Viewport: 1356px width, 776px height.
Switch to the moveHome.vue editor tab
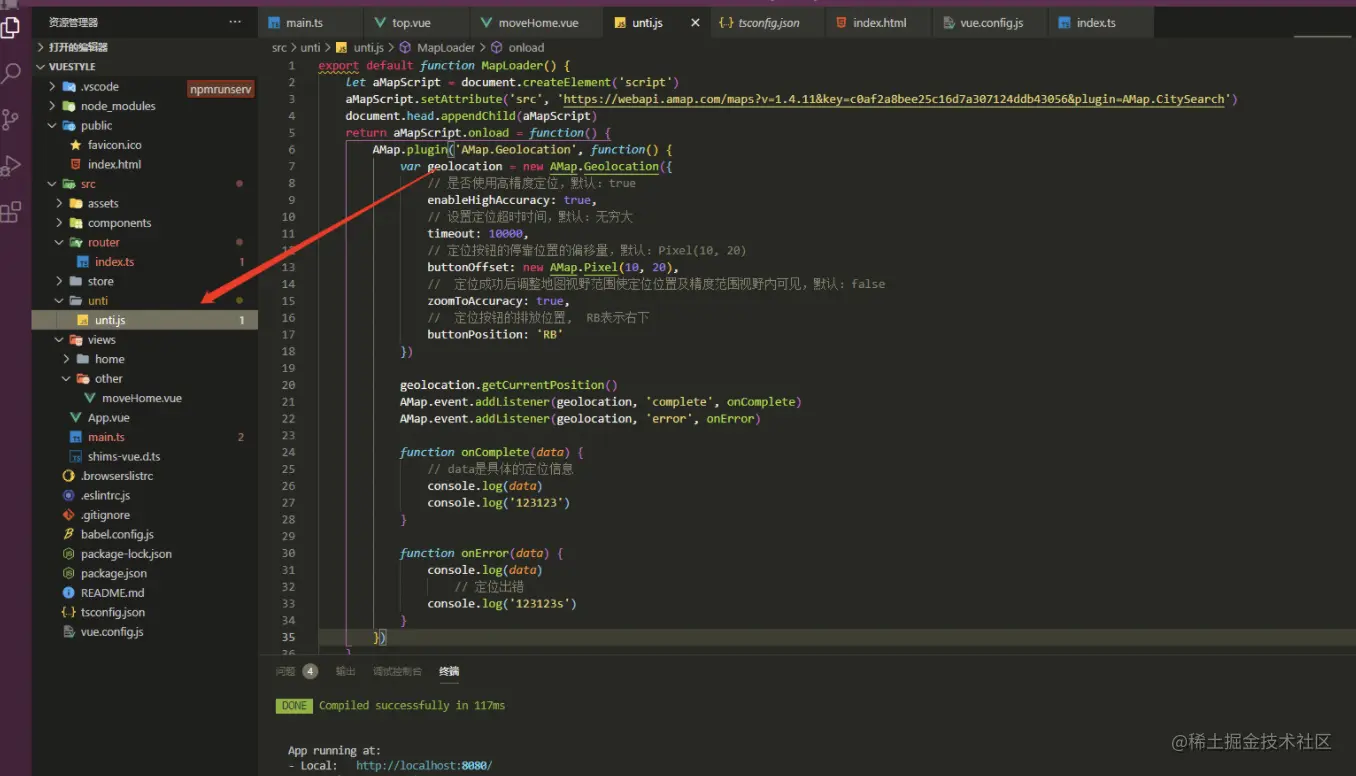pos(530,22)
